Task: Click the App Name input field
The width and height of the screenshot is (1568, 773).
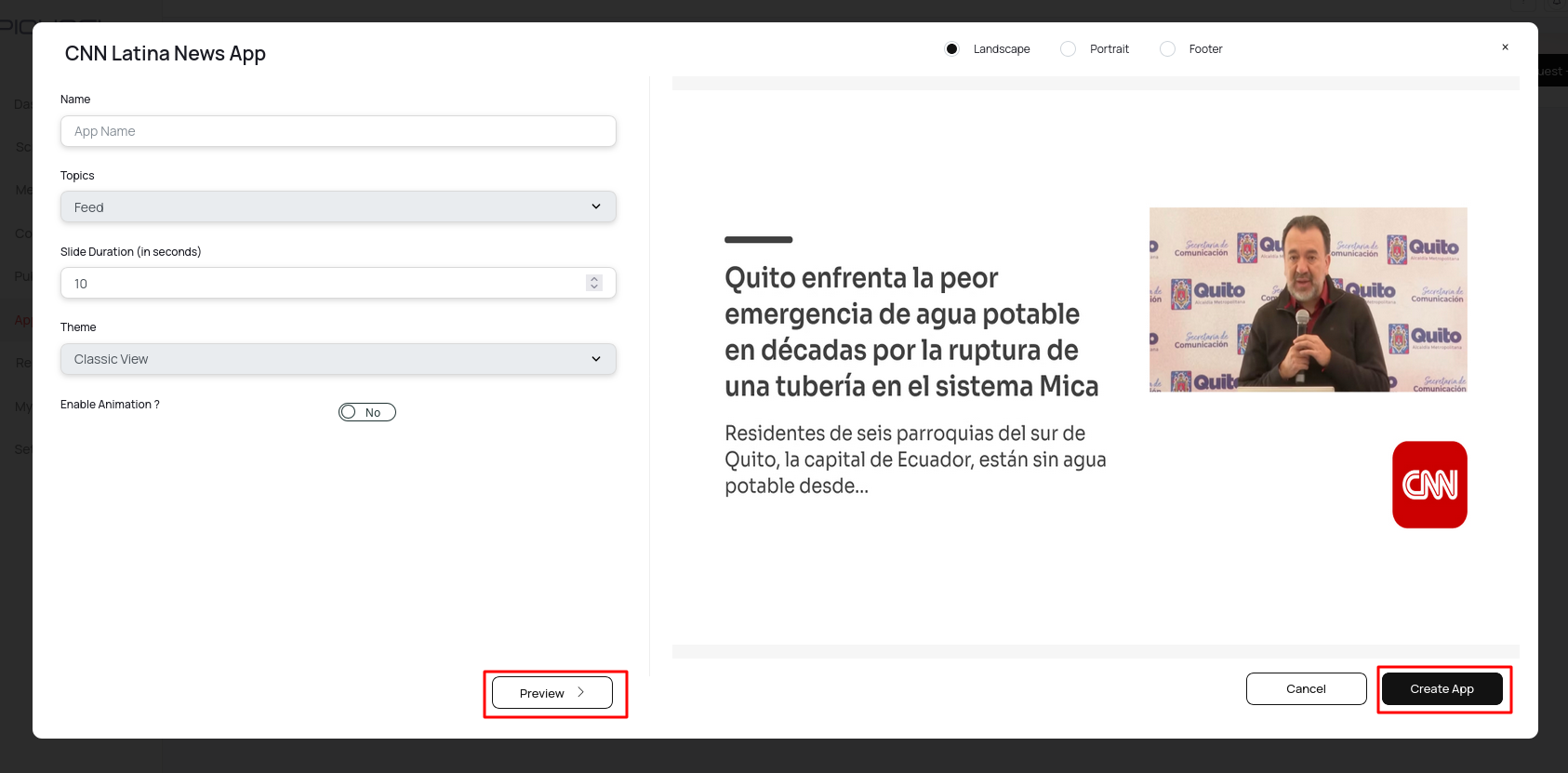Action: (x=338, y=131)
